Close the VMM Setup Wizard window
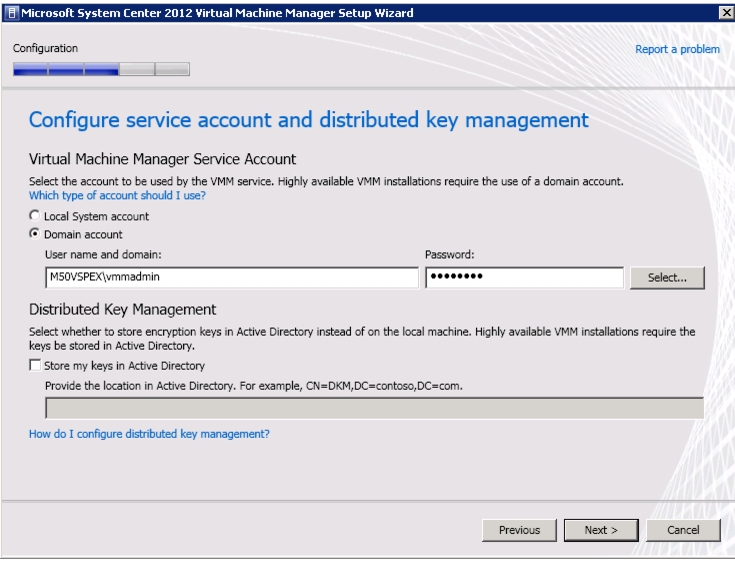735x574 pixels. 726,13
